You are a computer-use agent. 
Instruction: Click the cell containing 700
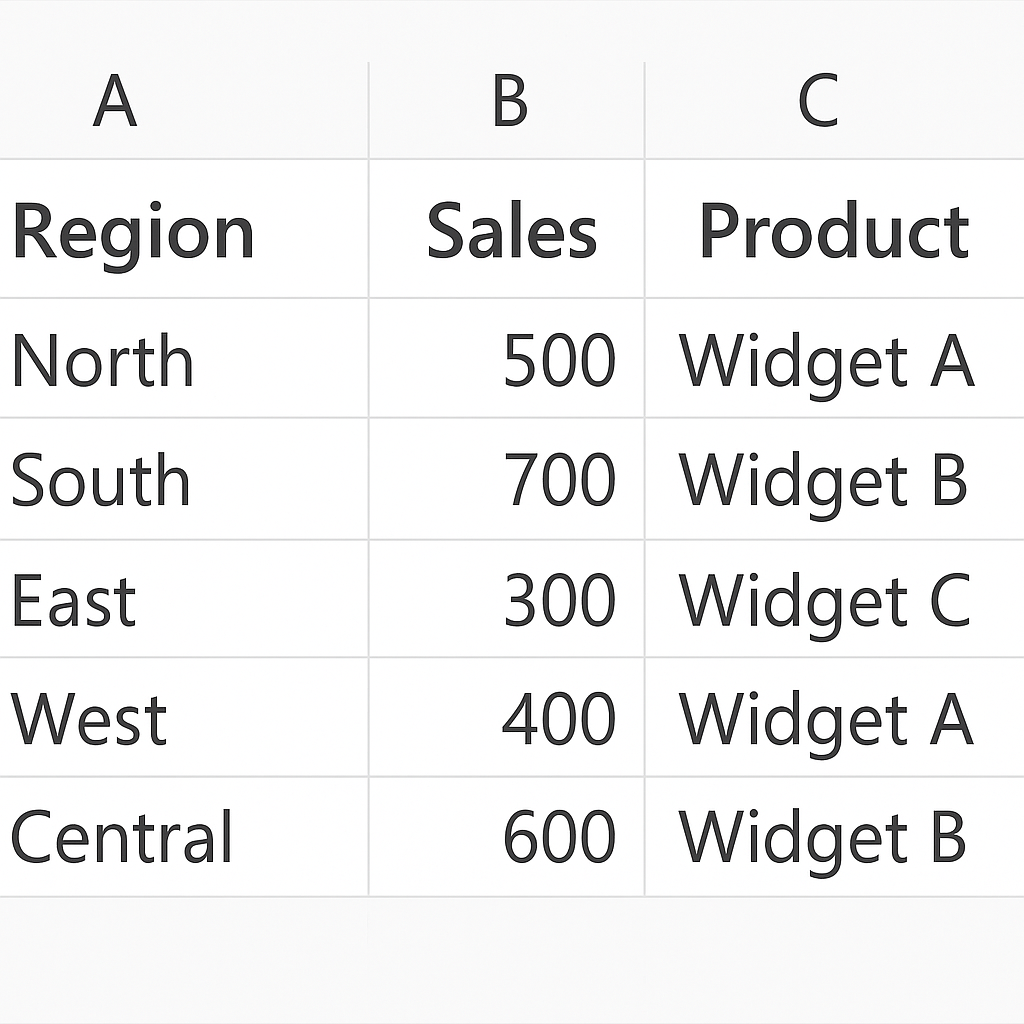[x=558, y=480]
